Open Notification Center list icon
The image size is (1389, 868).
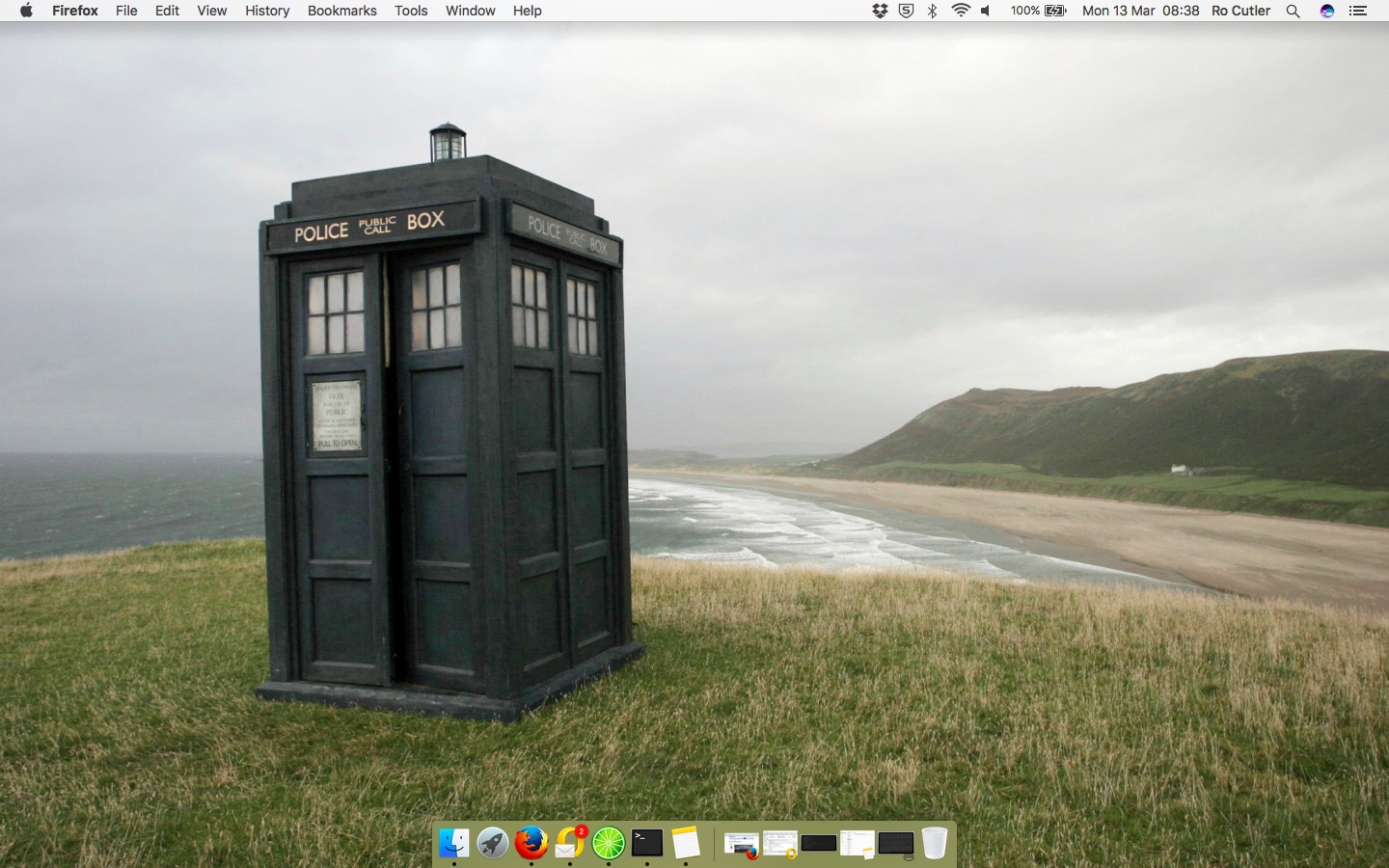(1358, 11)
